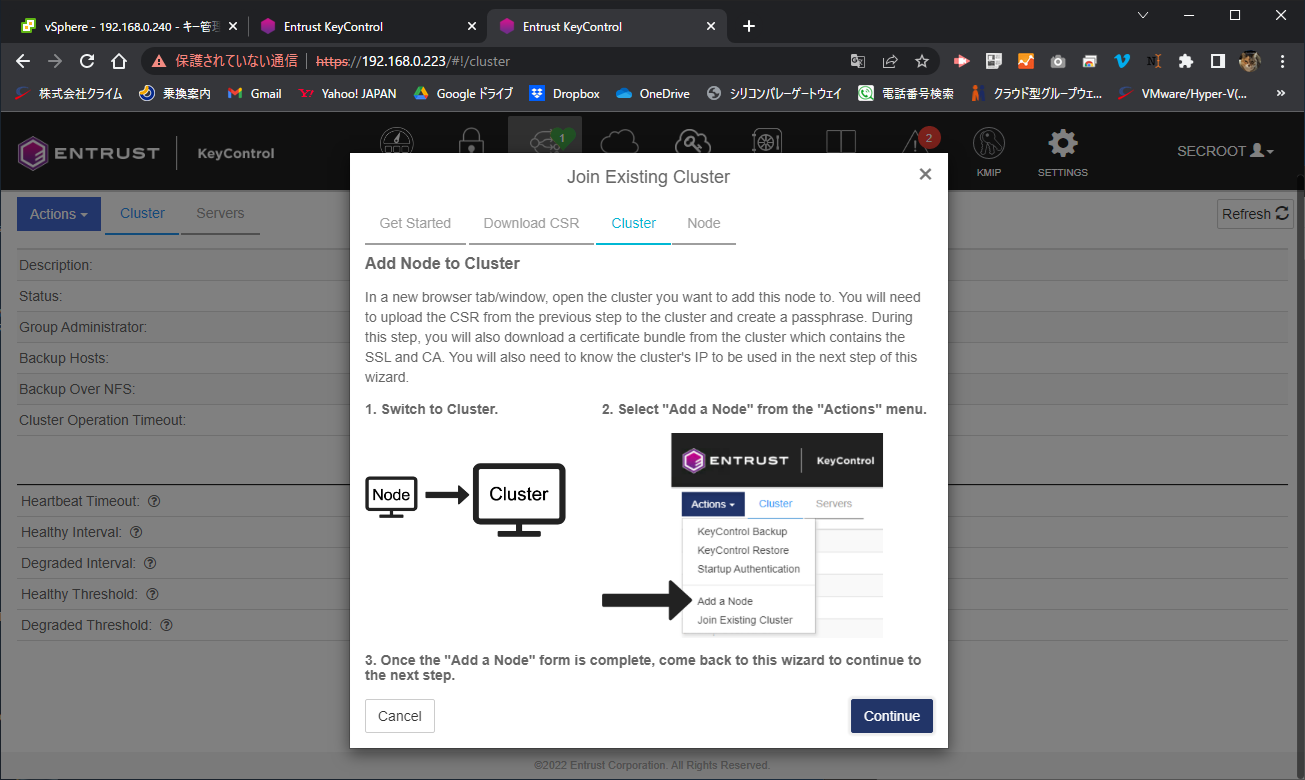
Task: Click the Continue button
Action: coord(892,716)
